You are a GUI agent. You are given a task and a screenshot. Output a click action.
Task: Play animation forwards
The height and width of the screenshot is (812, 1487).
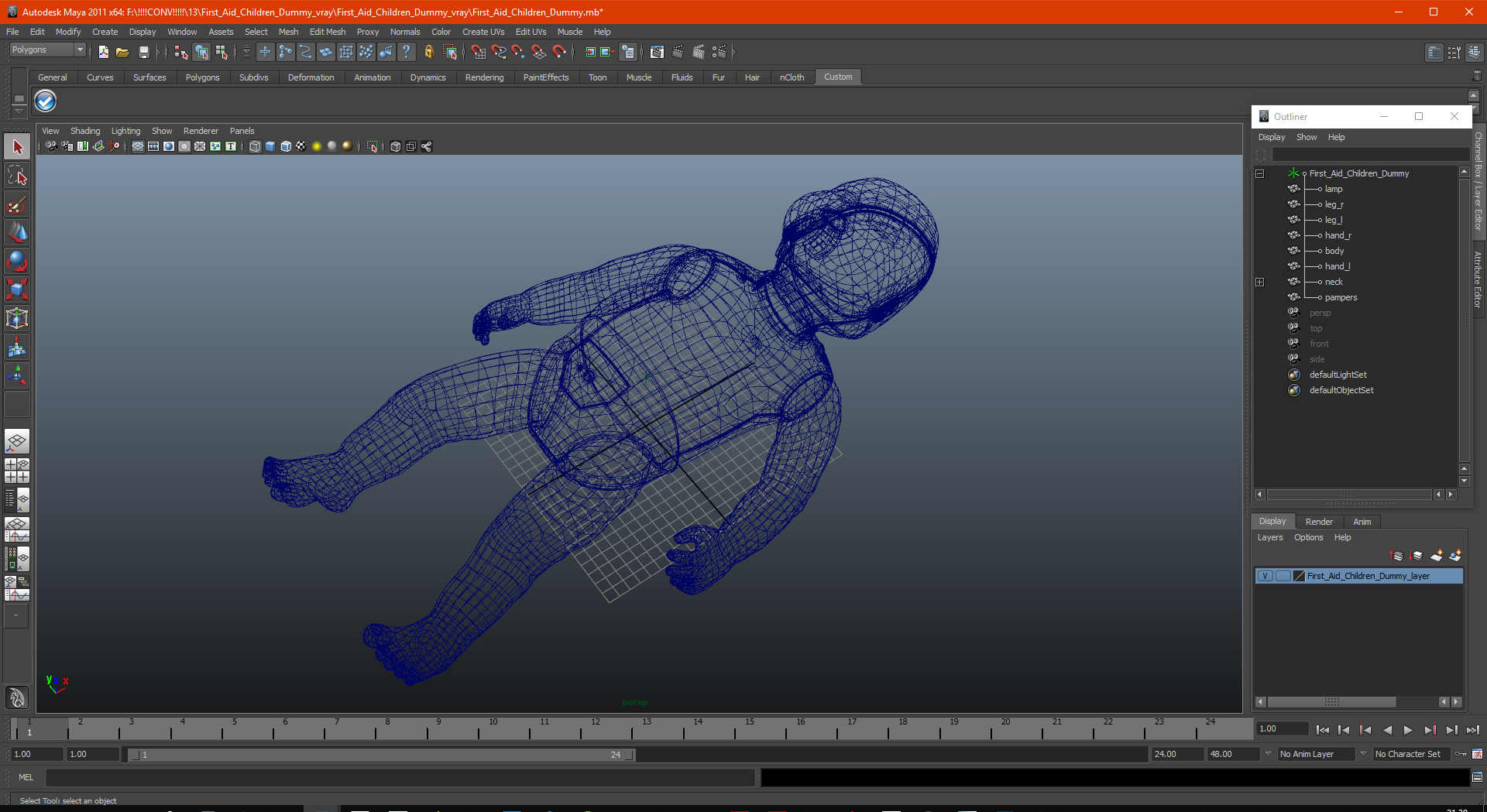pos(1408,730)
